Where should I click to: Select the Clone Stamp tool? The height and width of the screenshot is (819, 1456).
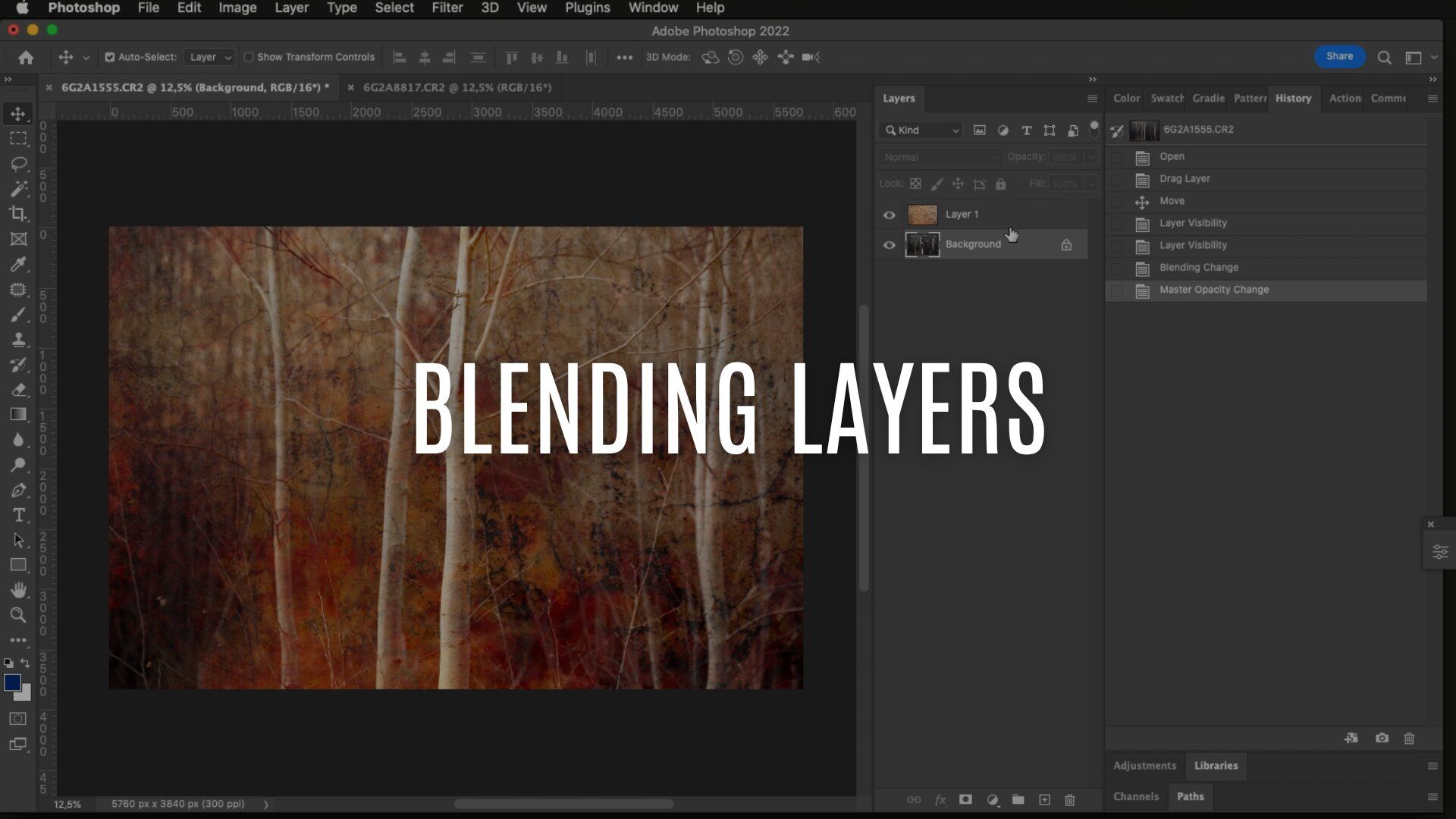click(x=18, y=339)
